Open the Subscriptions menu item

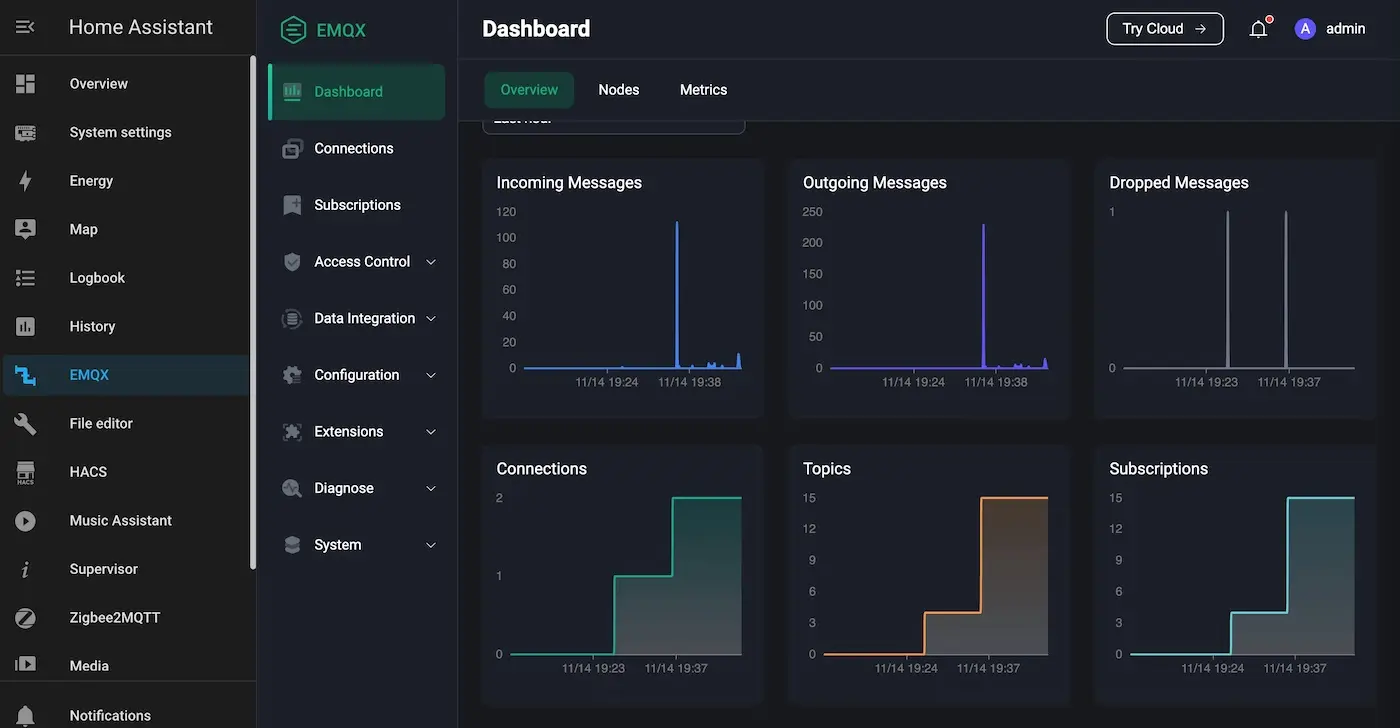click(357, 205)
